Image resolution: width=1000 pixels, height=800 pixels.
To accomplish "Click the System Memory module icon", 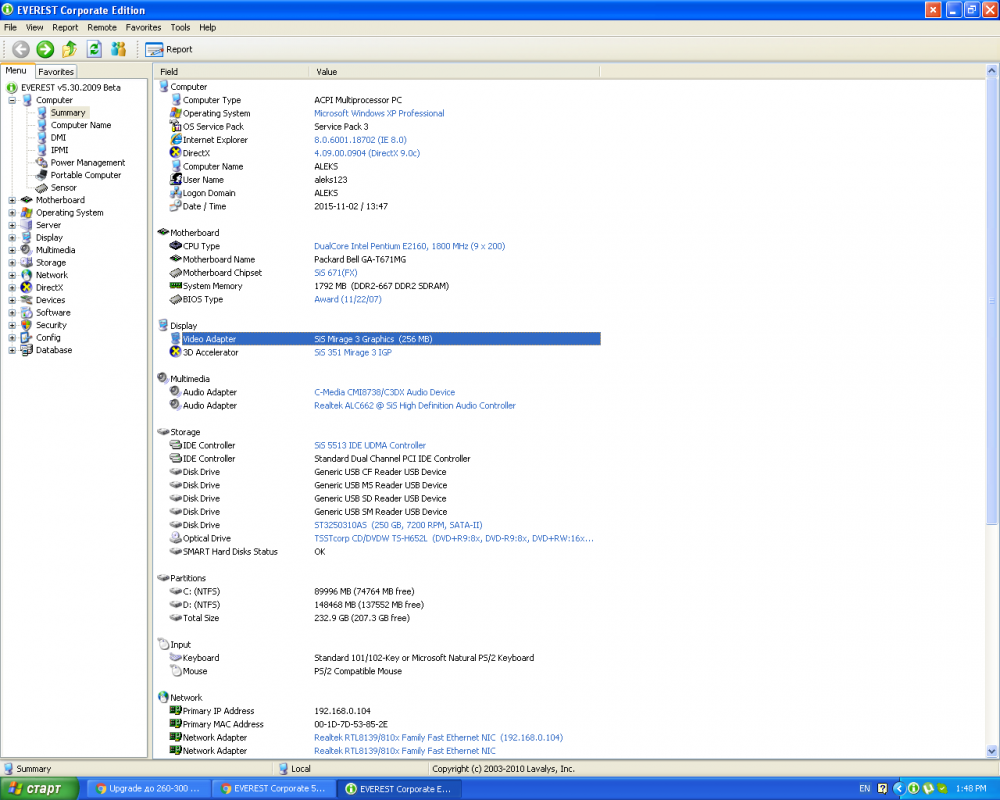I will click(175, 286).
